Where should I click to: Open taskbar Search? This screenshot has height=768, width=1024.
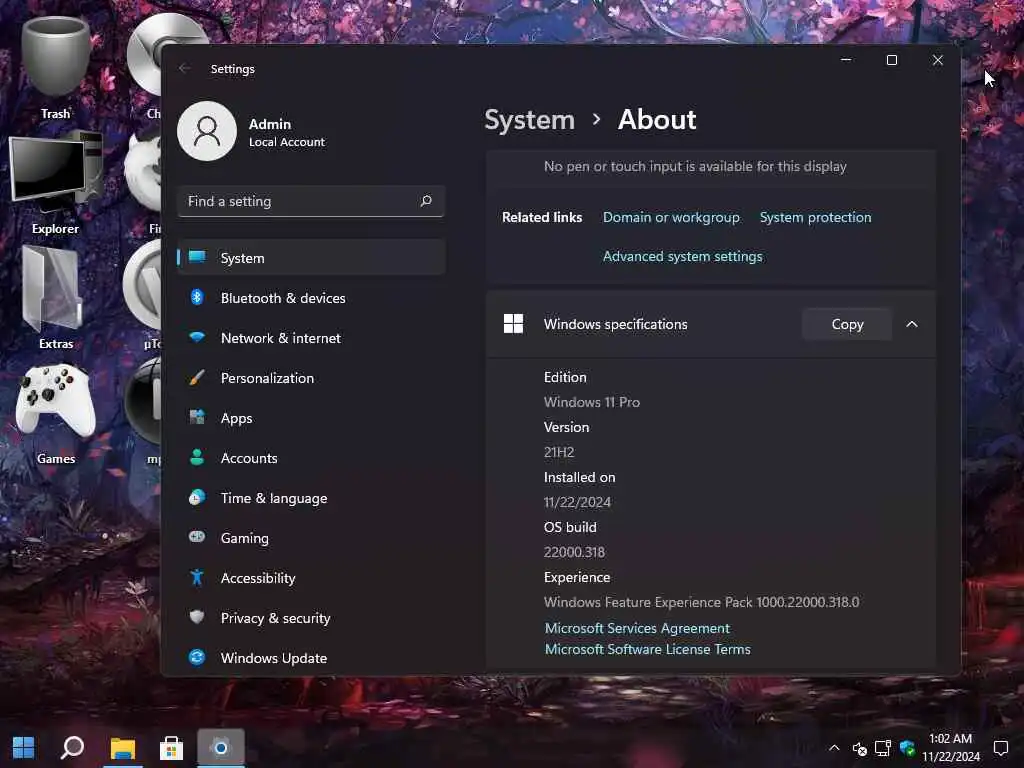[72, 747]
